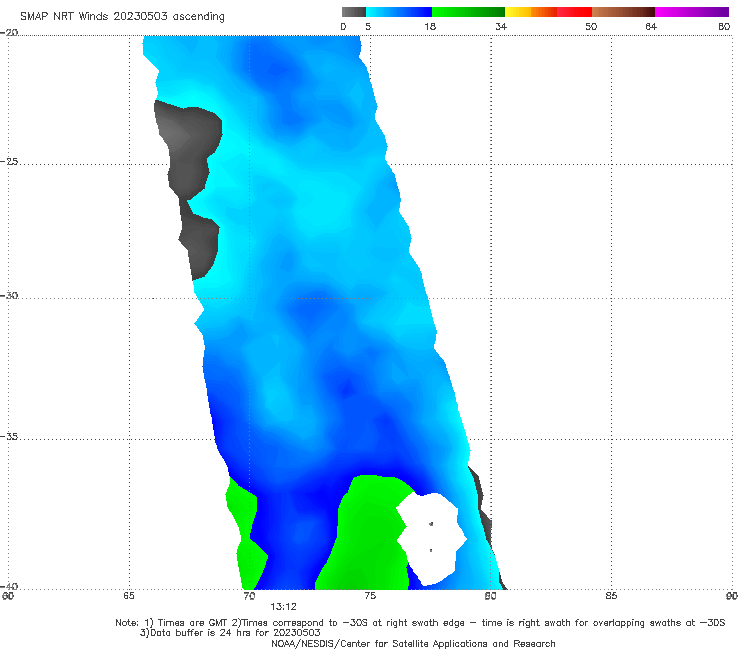Click the gray segment of the color bar
740x650 pixels.
(x=354, y=12)
